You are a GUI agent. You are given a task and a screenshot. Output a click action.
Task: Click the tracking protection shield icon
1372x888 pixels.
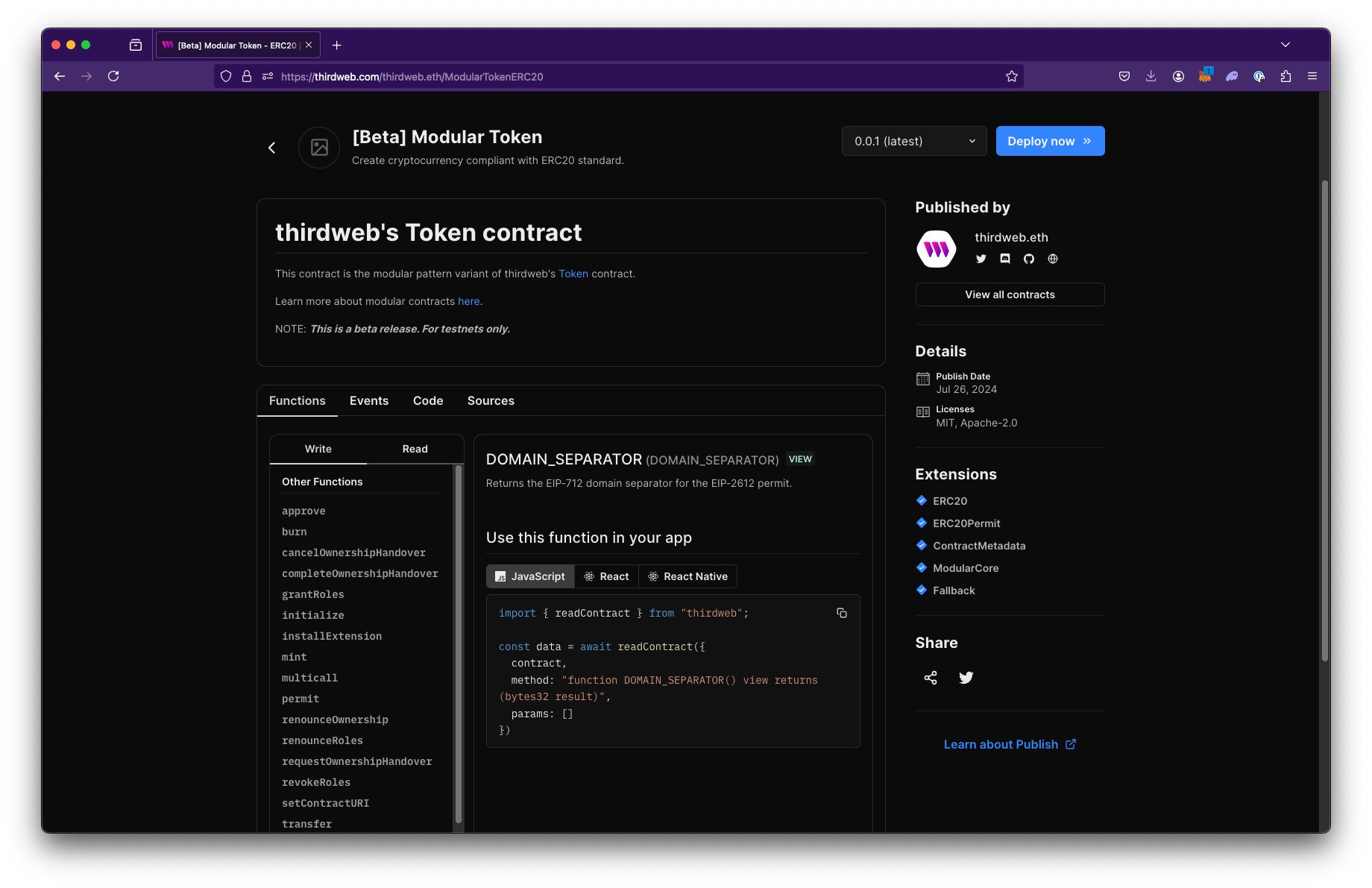click(226, 76)
